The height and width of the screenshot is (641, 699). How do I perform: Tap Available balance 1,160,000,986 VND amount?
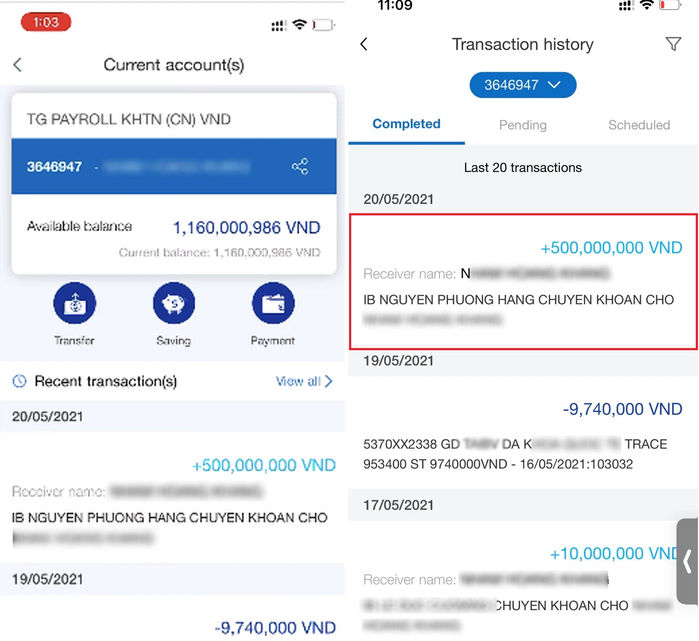[x=246, y=227]
